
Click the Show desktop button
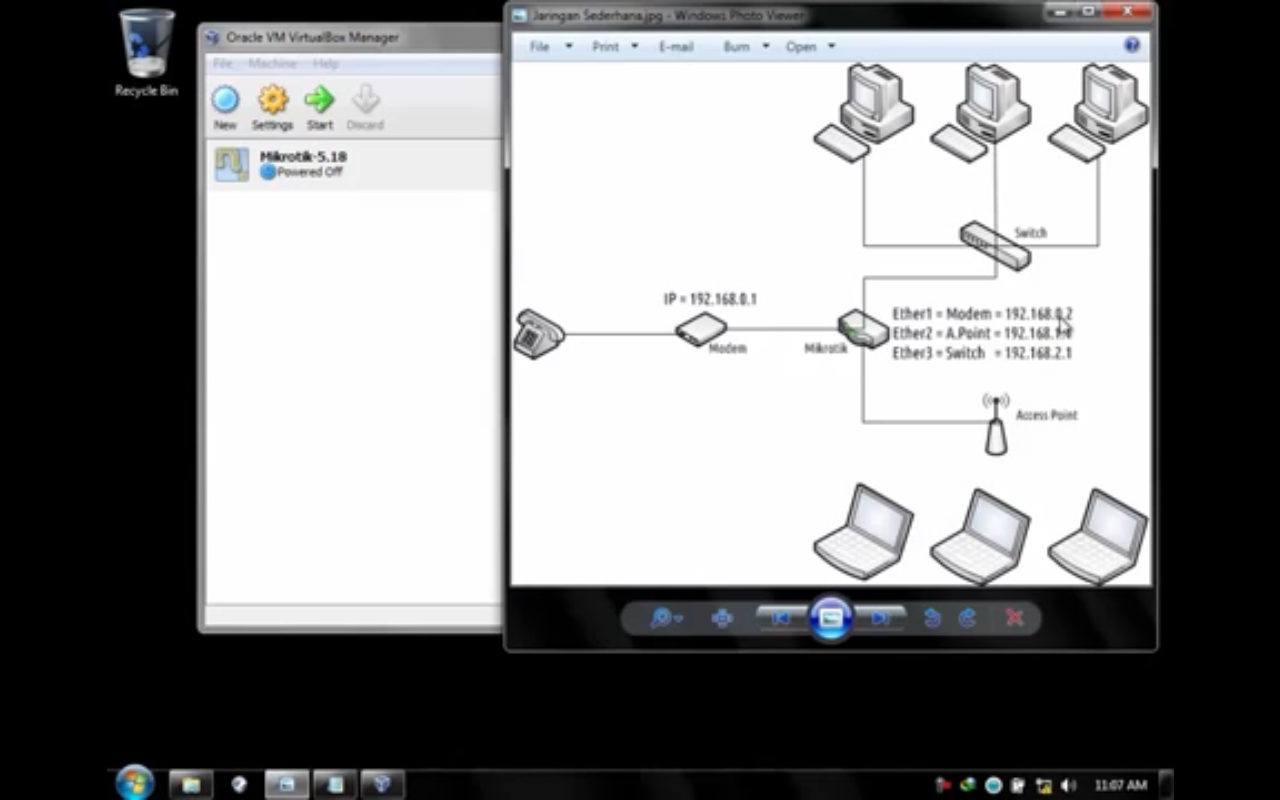point(1165,785)
